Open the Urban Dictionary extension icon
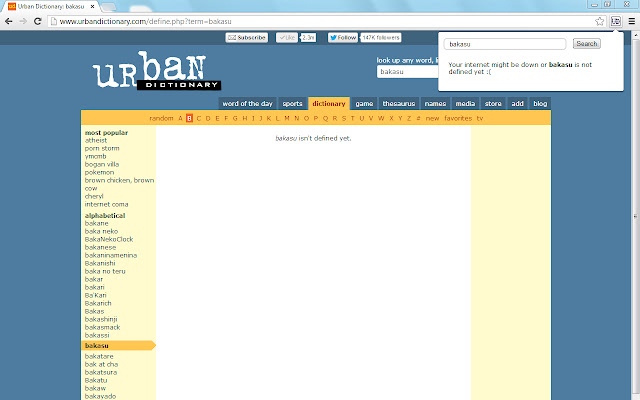Viewport: 640px width, 400px height. point(616,21)
